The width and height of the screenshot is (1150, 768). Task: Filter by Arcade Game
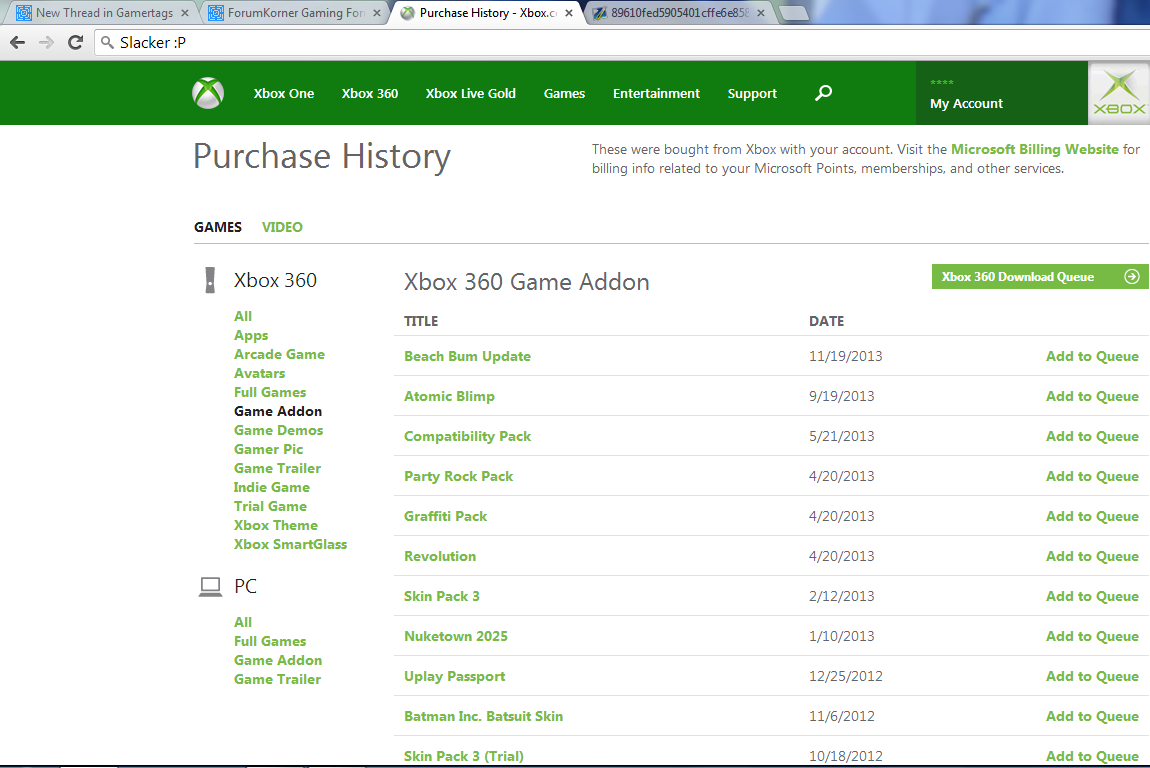279,354
